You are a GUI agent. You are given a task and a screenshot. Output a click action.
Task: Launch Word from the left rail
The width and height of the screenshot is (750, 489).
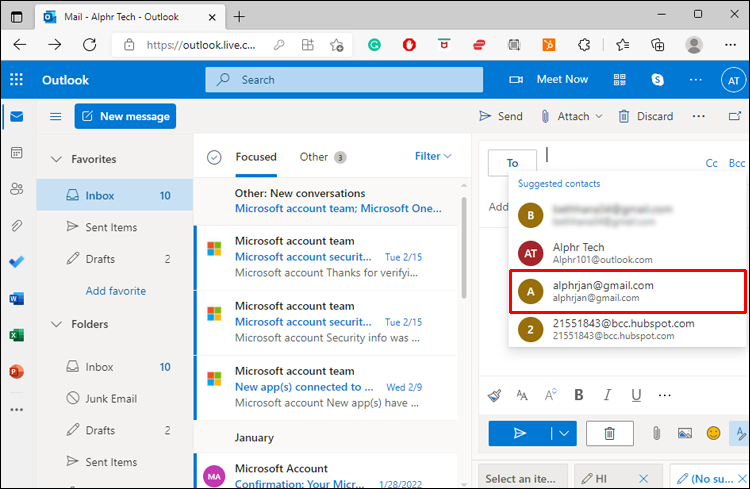[x=17, y=299]
